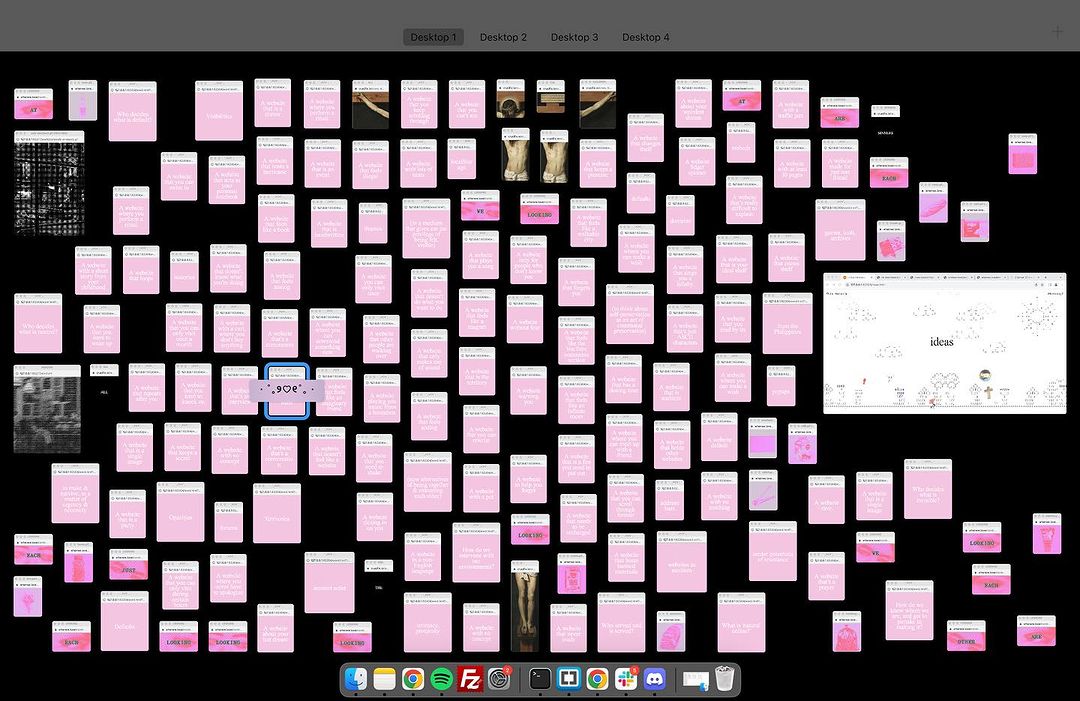Launch the Chrome icon next to Slack

pos(597,680)
